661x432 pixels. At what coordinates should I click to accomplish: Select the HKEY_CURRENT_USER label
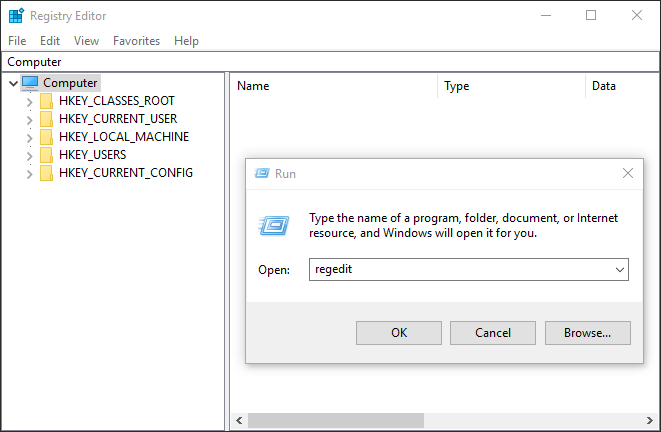click(x=118, y=119)
